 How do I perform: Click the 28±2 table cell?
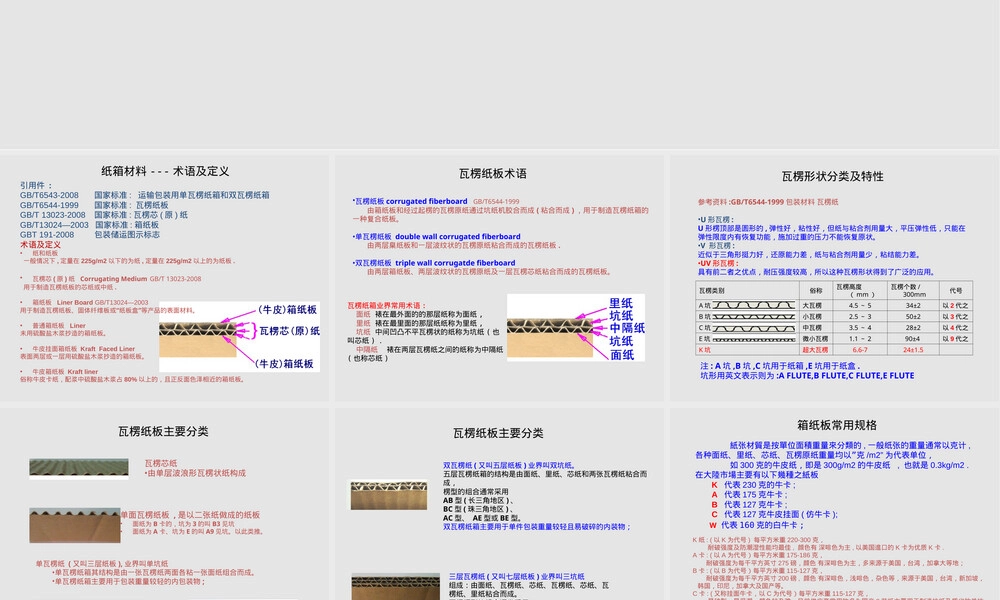click(913, 328)
